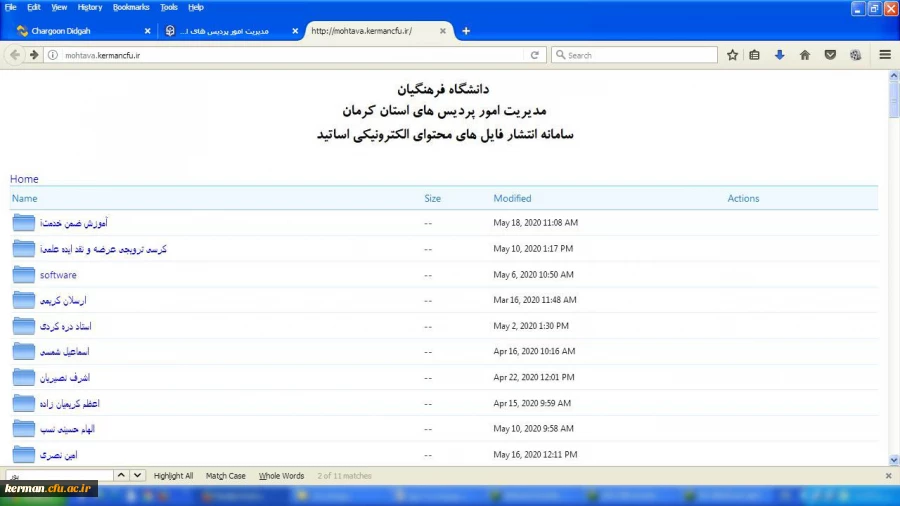
Task: Click the find bar text field
Action: coord(60,476)
